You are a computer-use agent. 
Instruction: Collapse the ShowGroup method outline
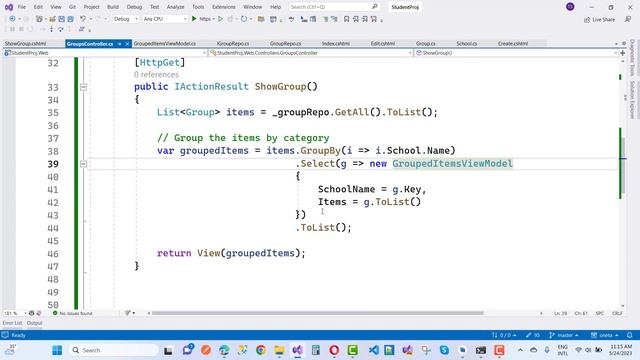click(83, 87)
